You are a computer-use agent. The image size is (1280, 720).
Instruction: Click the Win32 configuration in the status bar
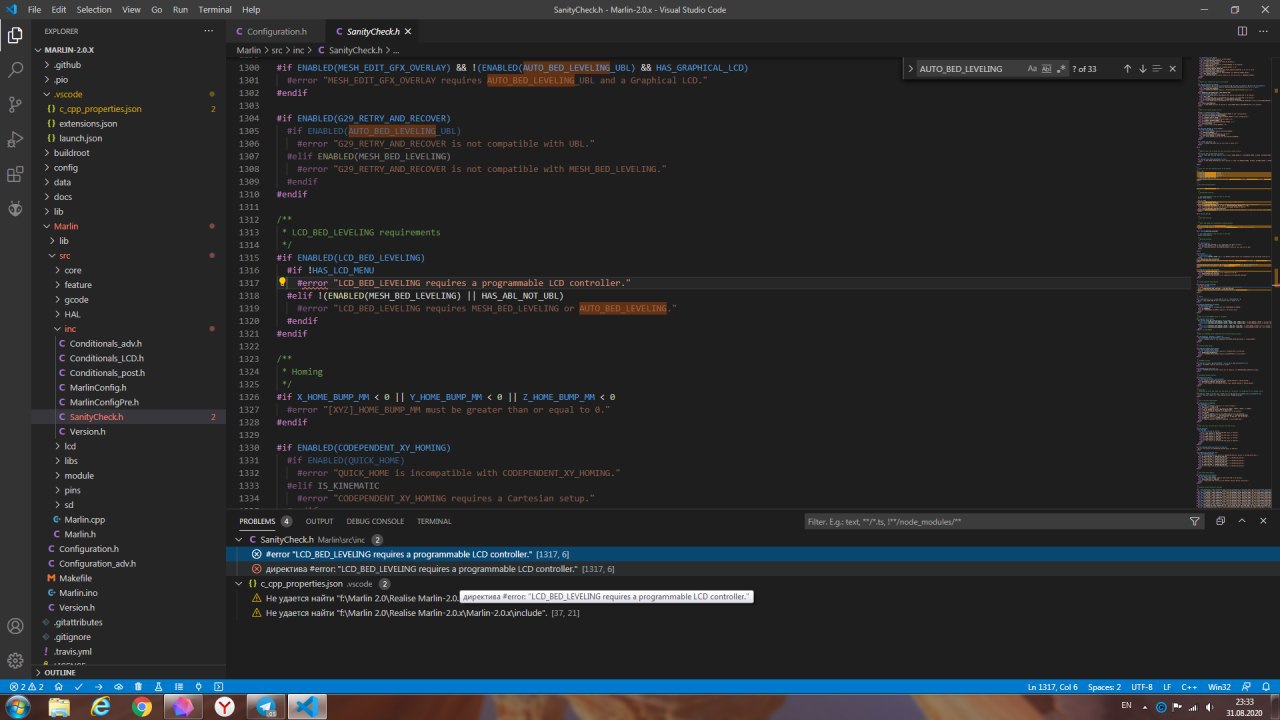[1220, 687]
